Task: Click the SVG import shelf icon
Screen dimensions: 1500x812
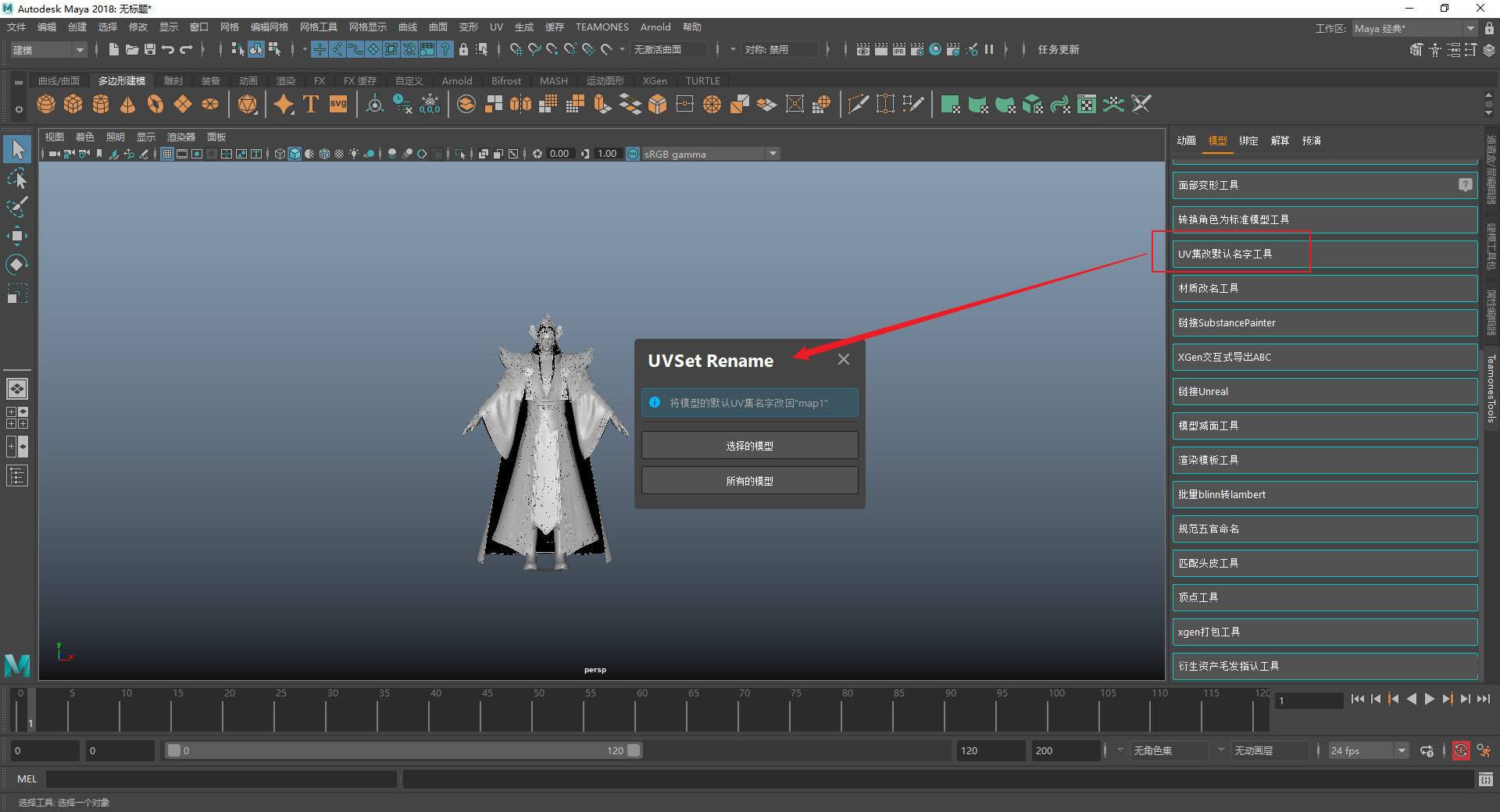Action: [338, 105]
